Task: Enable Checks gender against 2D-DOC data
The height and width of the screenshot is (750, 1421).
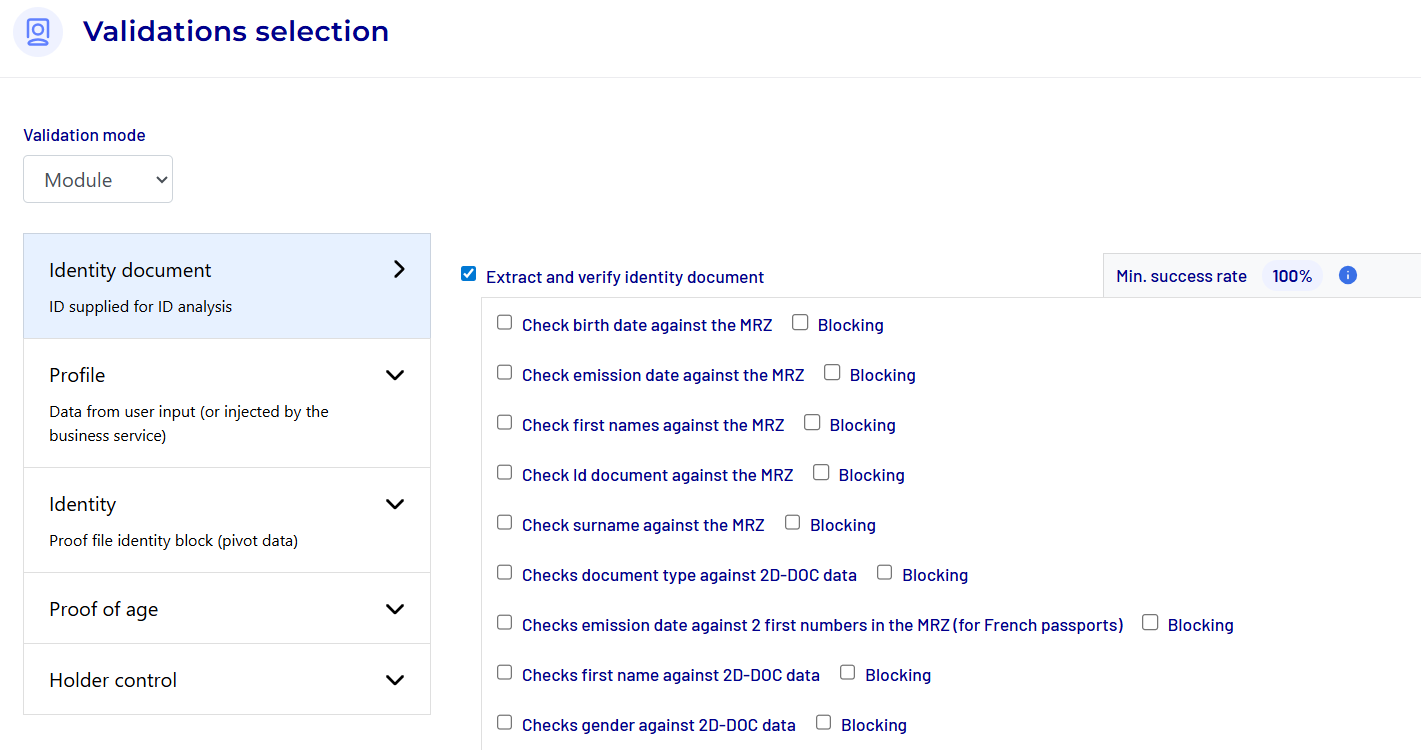Action: coord(505,722)
